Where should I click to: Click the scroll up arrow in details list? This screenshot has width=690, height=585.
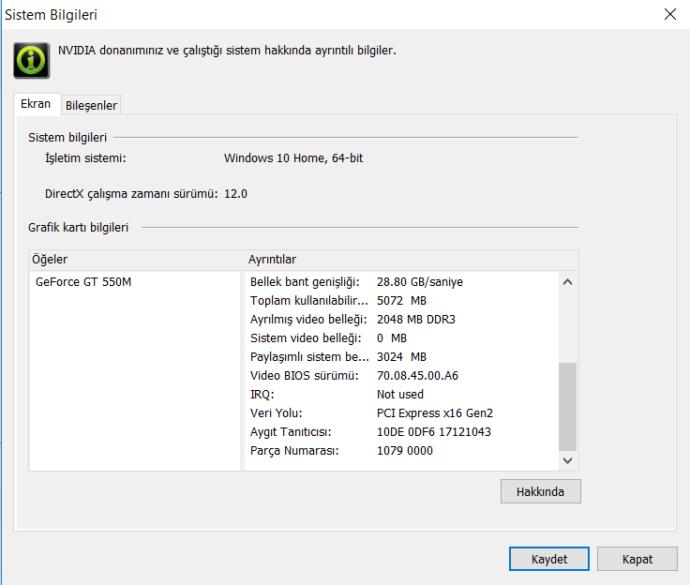[x=568, y=282]
